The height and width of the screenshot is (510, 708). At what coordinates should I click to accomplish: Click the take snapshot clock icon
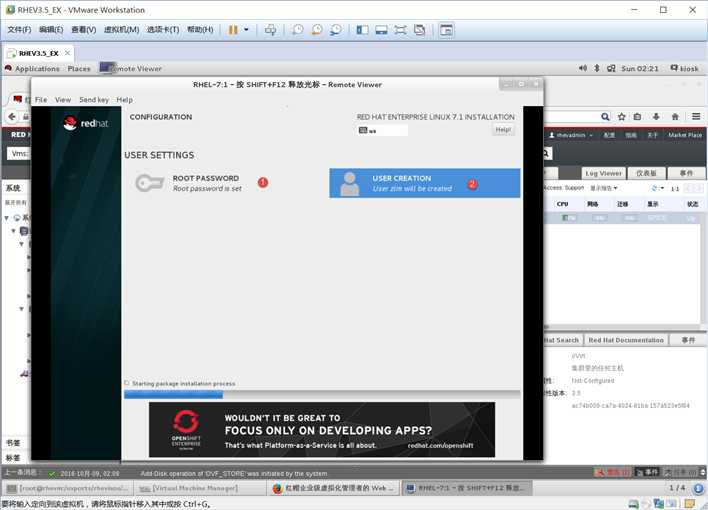coord(297,30)
